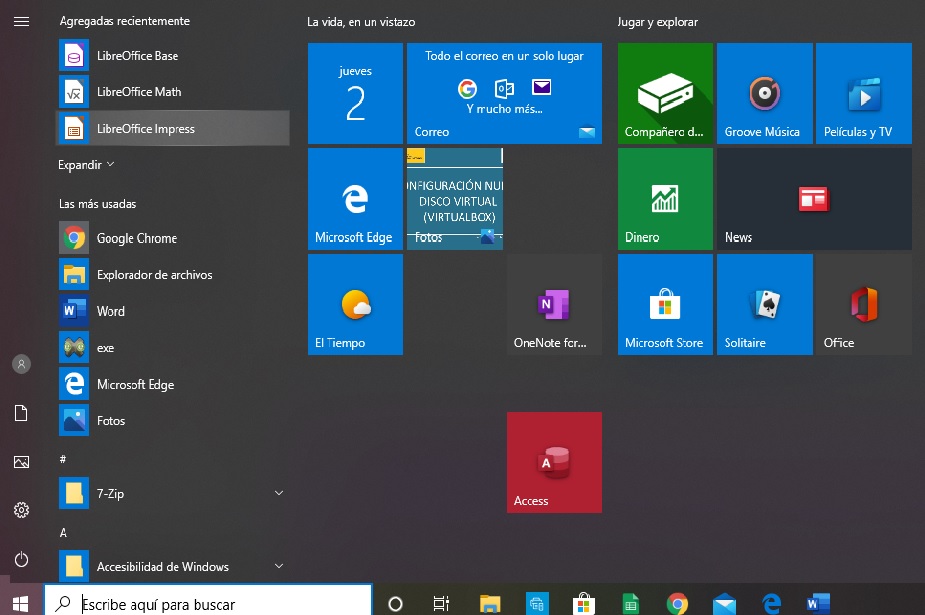The image size is (925, 615).
Task: Click the A letter header
Action: pos(63,532)
